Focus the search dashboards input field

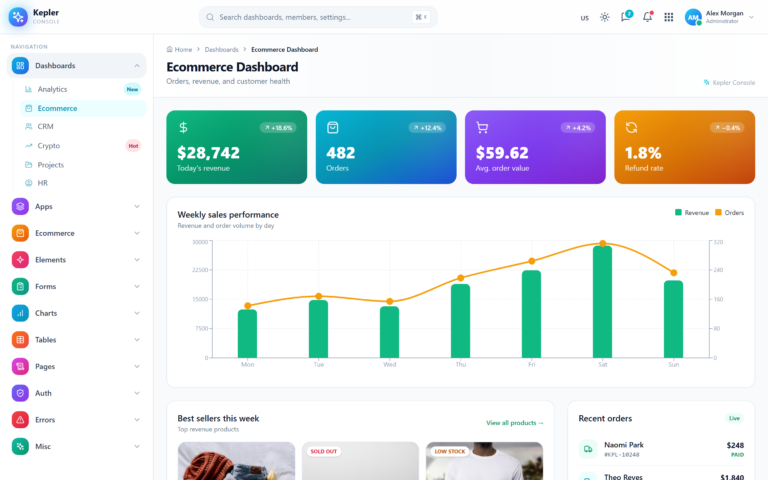point(318,17)
